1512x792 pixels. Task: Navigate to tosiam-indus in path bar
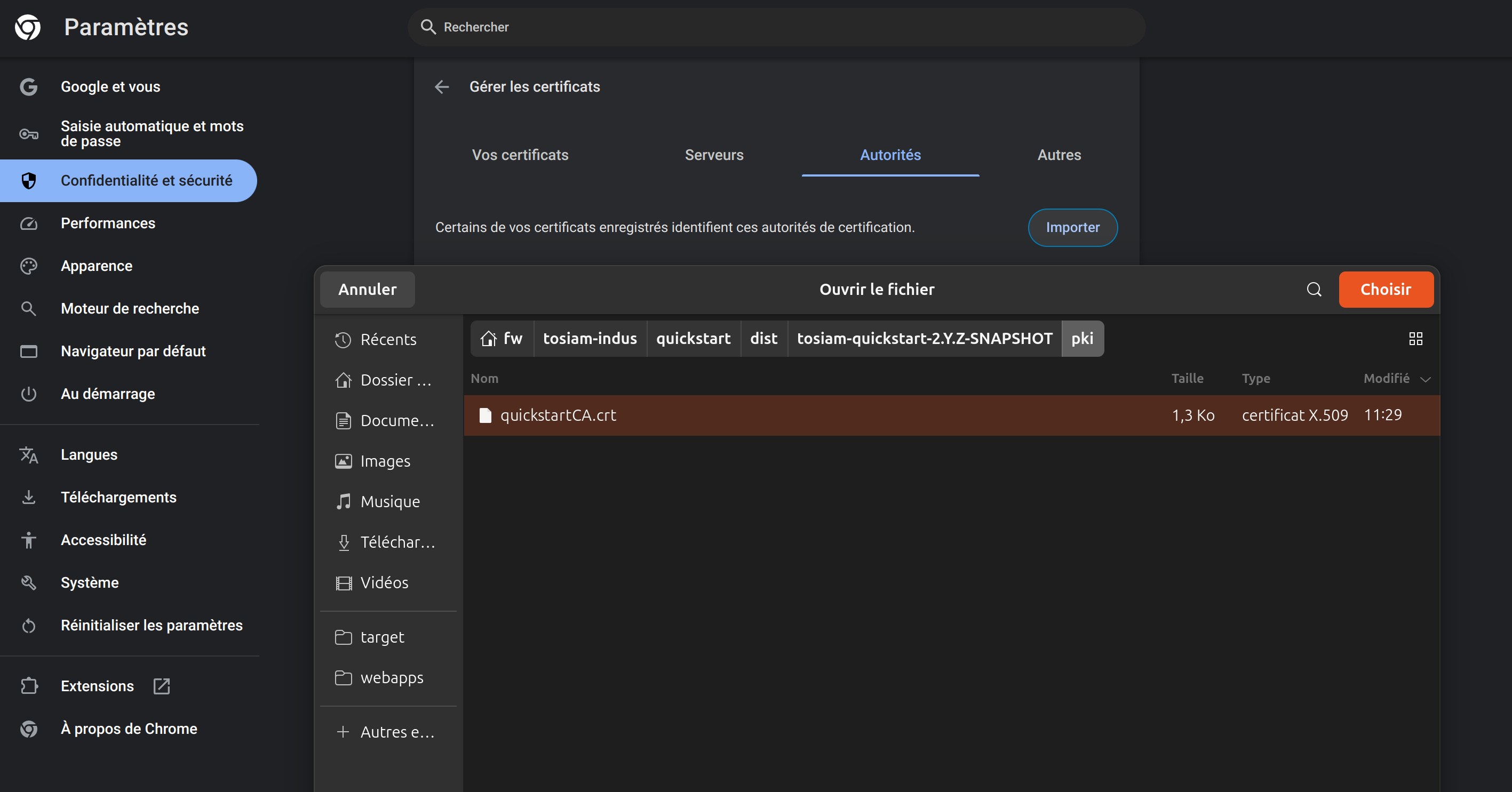click(590, 339)
